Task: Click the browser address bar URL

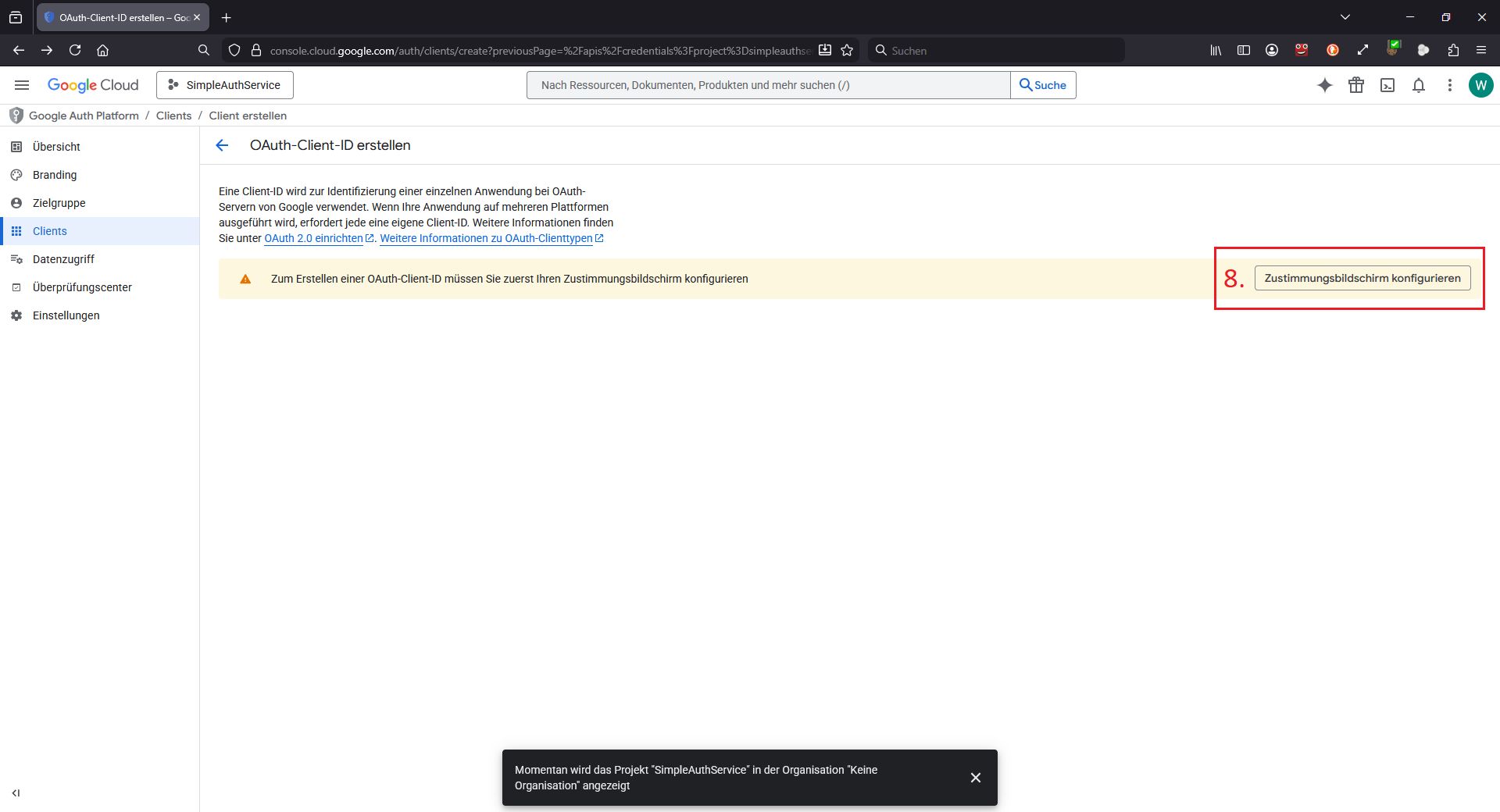Action: tap(539, 50)
